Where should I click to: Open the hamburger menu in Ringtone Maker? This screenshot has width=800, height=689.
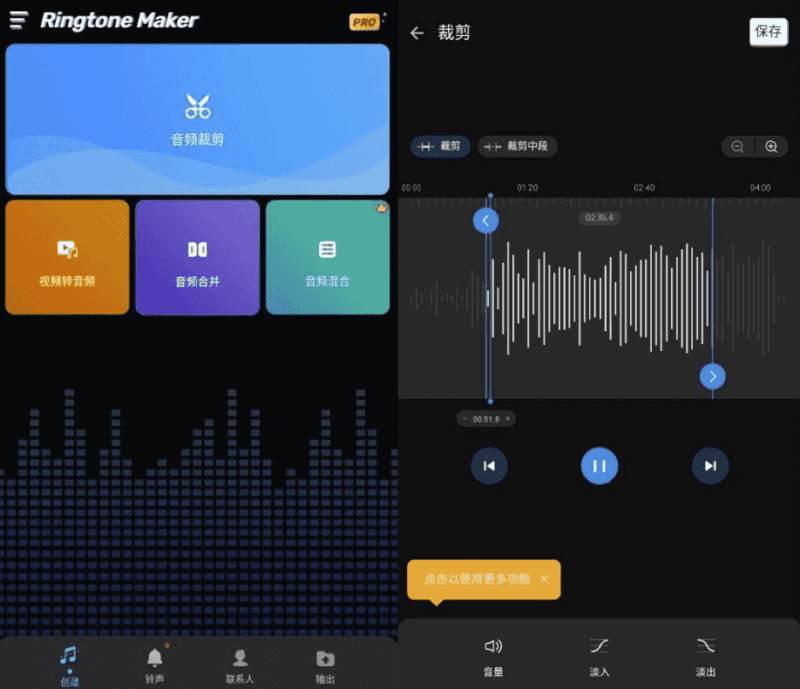pos(19,21)
